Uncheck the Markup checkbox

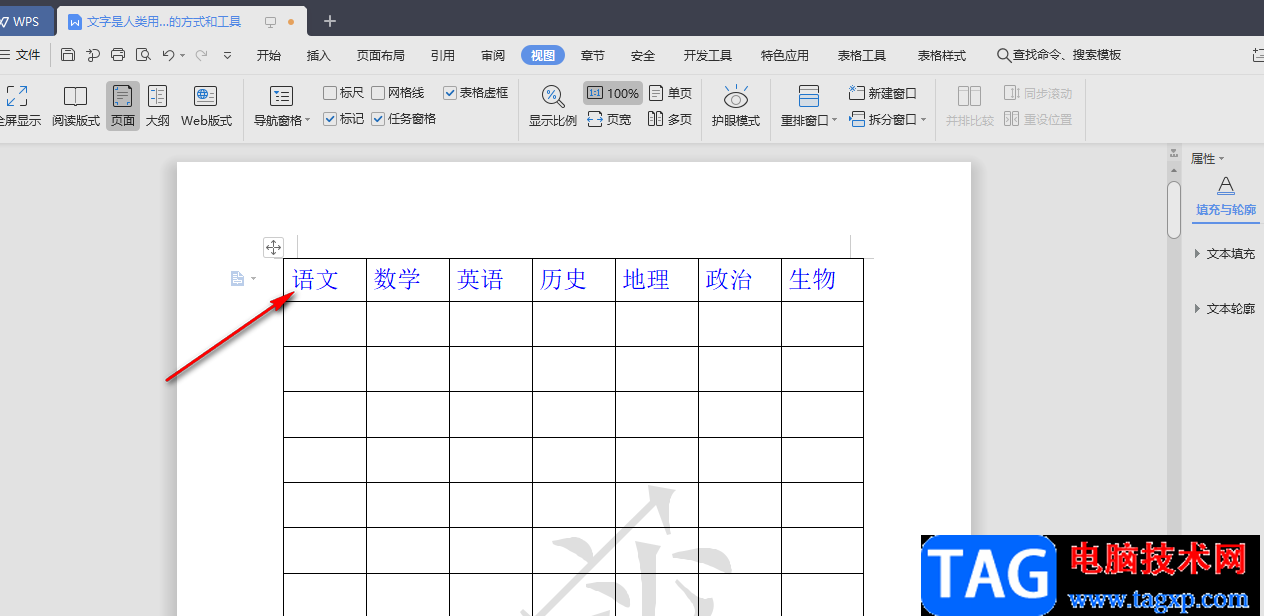click(x=330, y=119)
